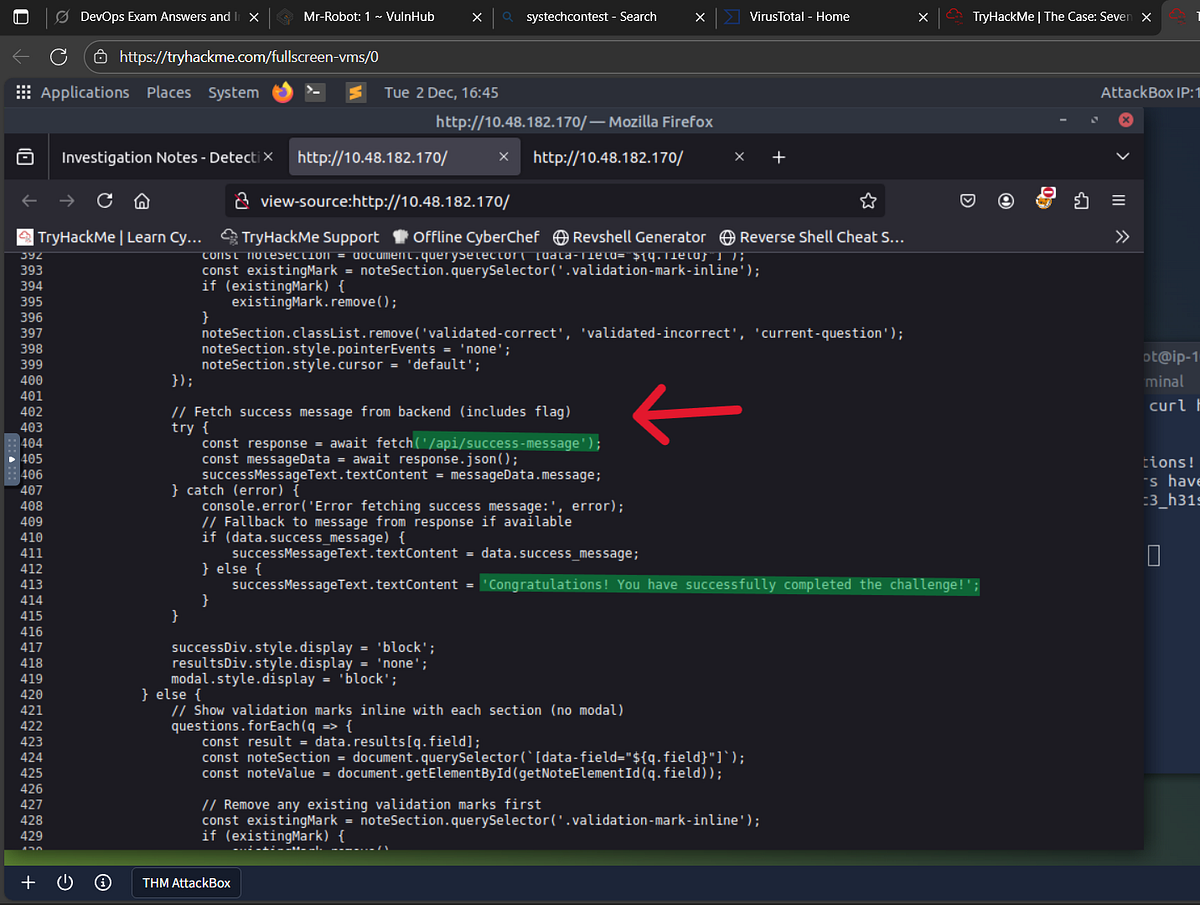Click inside the address bar

pos(550,200)
